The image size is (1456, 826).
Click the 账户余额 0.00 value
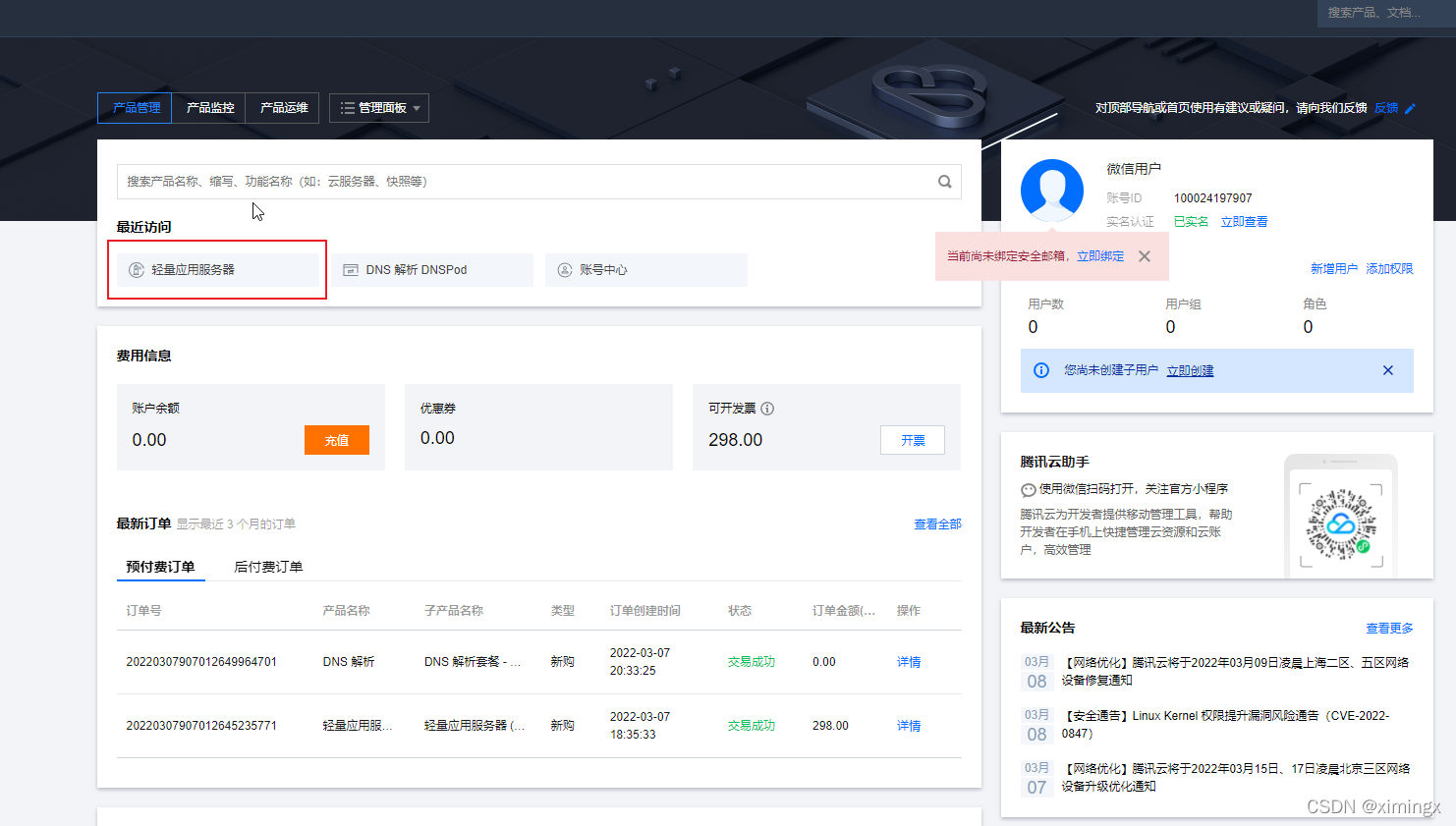pyautogui.click(x=149, y=440)
